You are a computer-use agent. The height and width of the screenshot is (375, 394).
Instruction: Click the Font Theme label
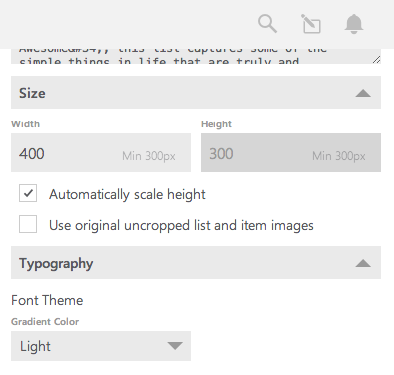[x=47, y=300]
